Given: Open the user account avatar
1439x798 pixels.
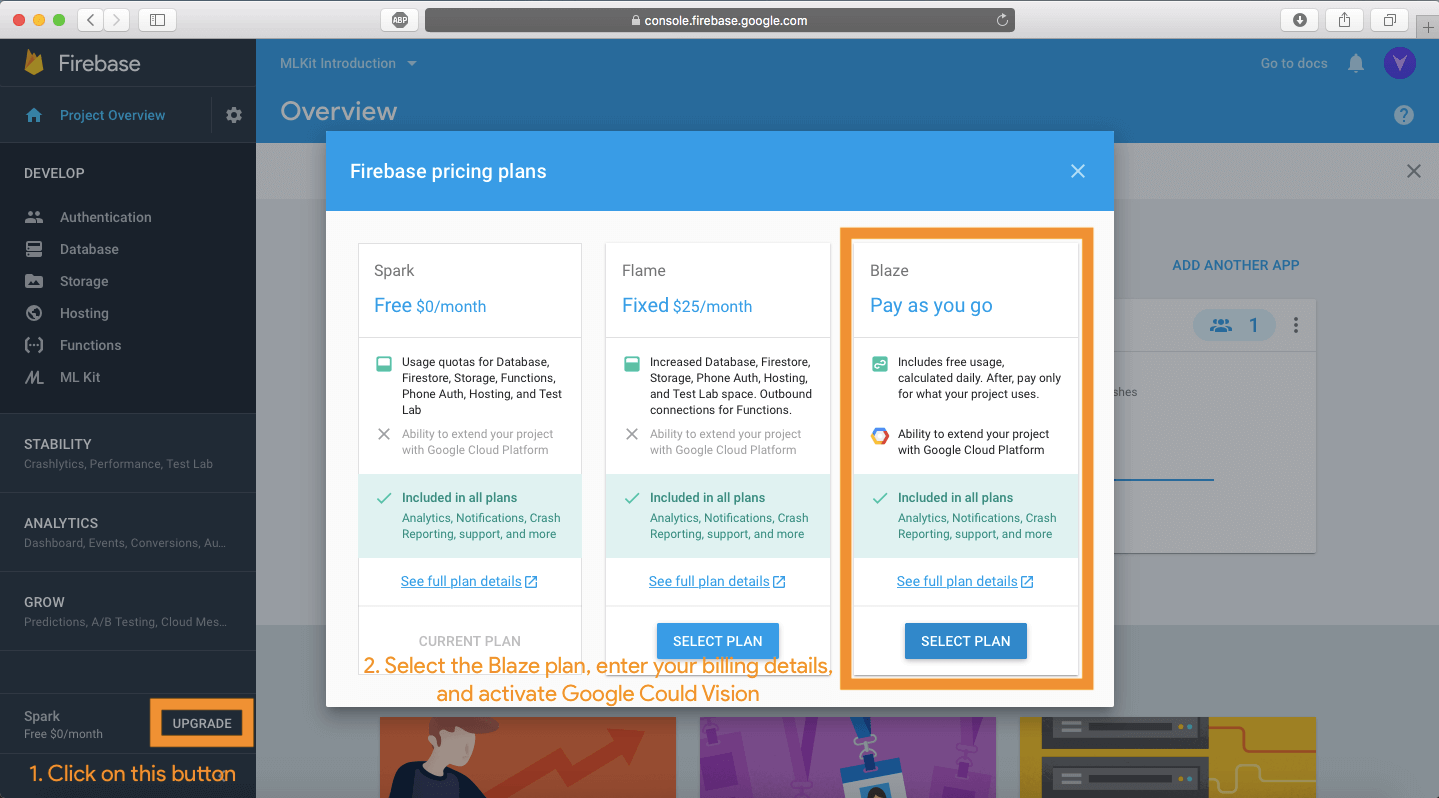Looking at the screenshot, I should 1399,63.
